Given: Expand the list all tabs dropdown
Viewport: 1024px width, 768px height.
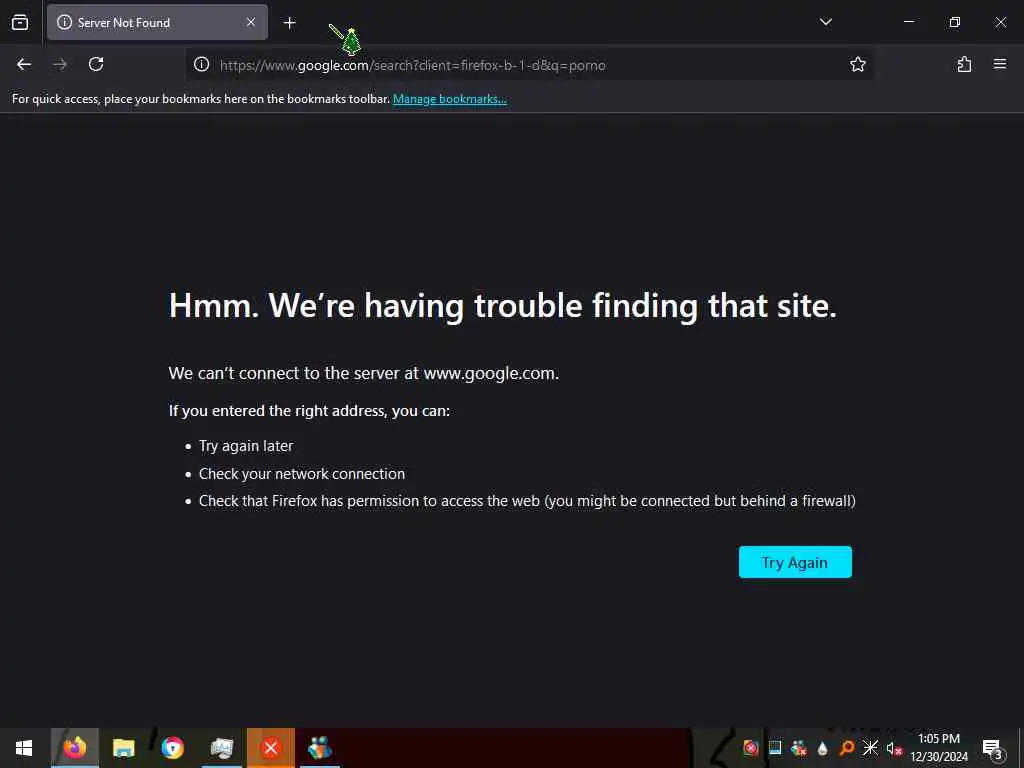Looking at the screenshot, I should 825,22.
